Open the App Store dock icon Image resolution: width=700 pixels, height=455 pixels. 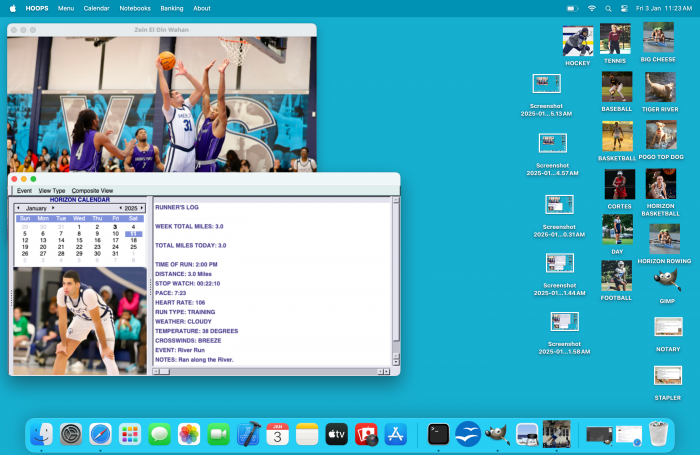(395, 434)
